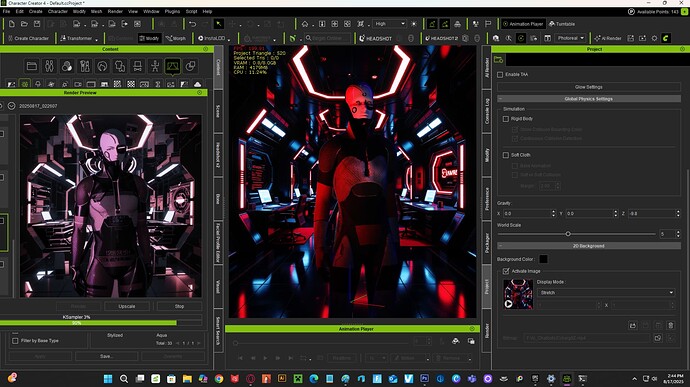Open the Transformer tool
The image size is (690, 387).
point(76,38)
